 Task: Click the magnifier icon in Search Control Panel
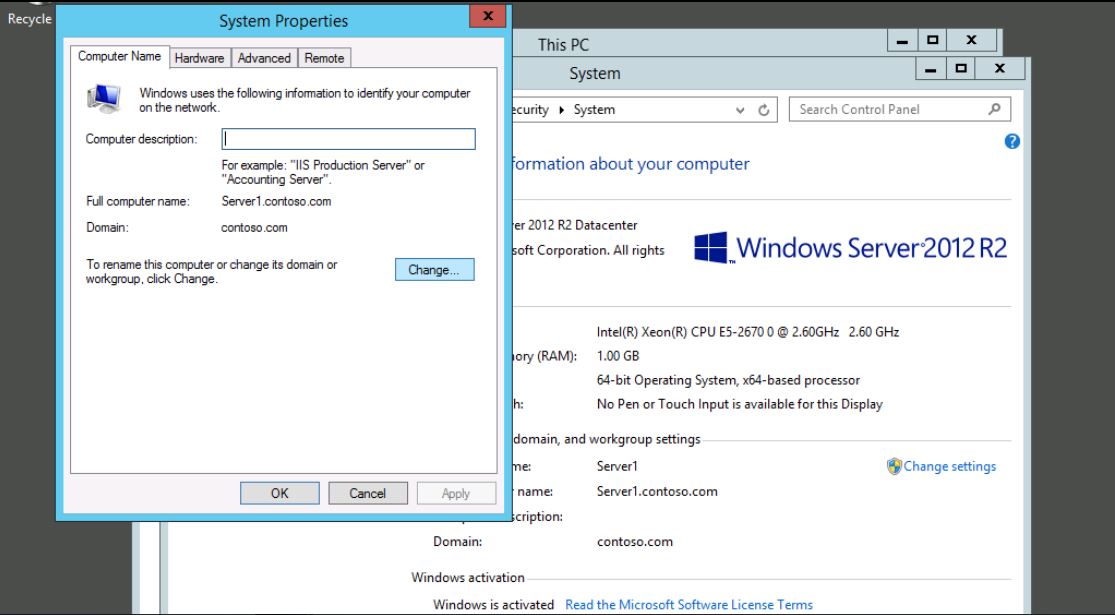pyautogui.click(x=993, y=109)
